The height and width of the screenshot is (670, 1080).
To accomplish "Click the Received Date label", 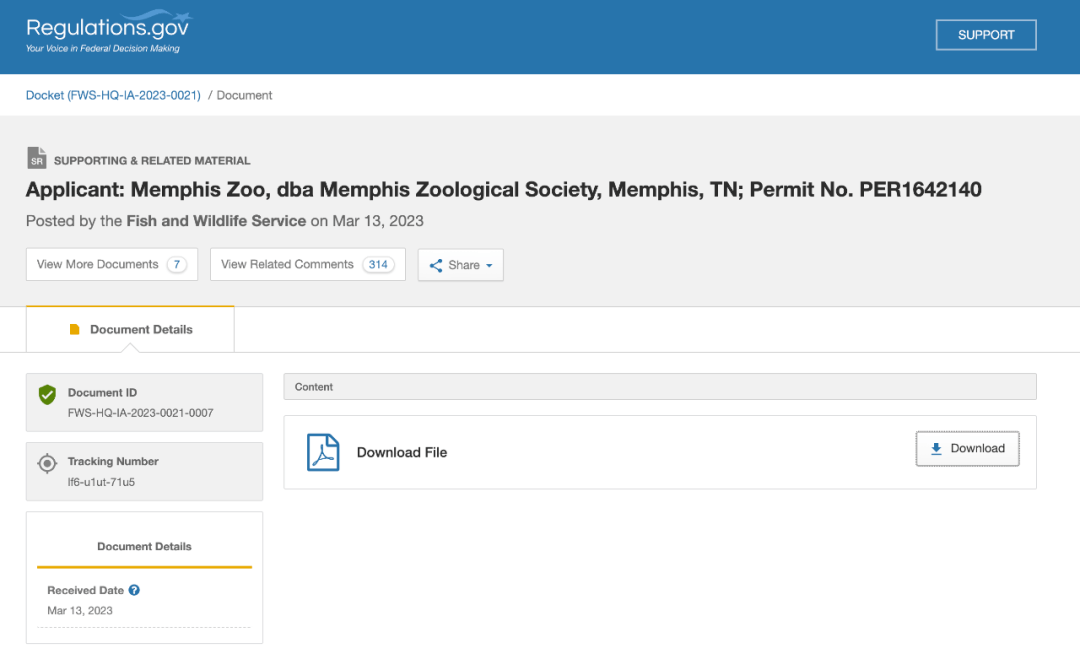I will (85, 590).
